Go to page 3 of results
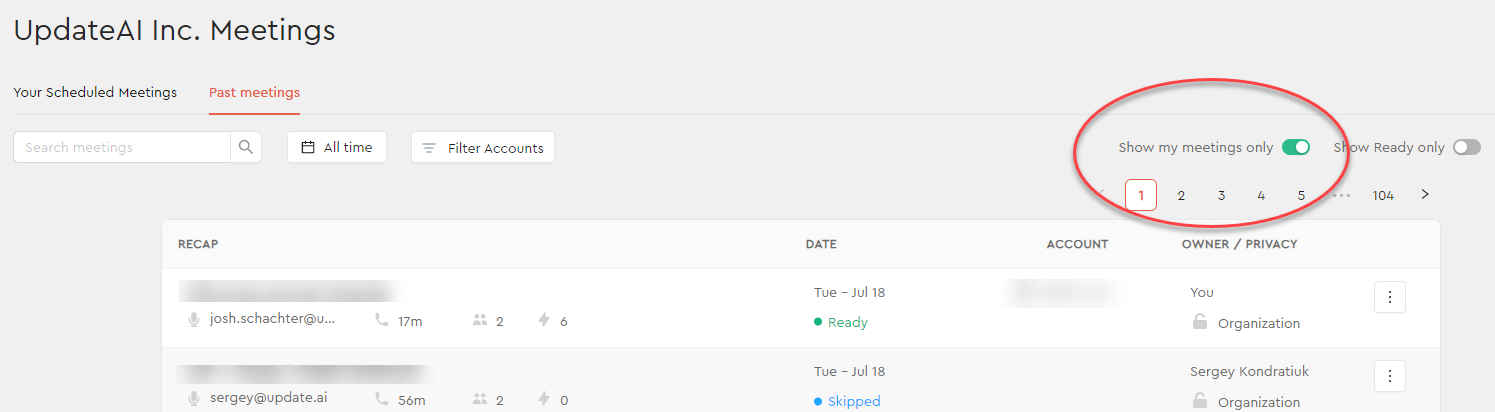This screenshot has height=412, width=1495. [1221, 195]
